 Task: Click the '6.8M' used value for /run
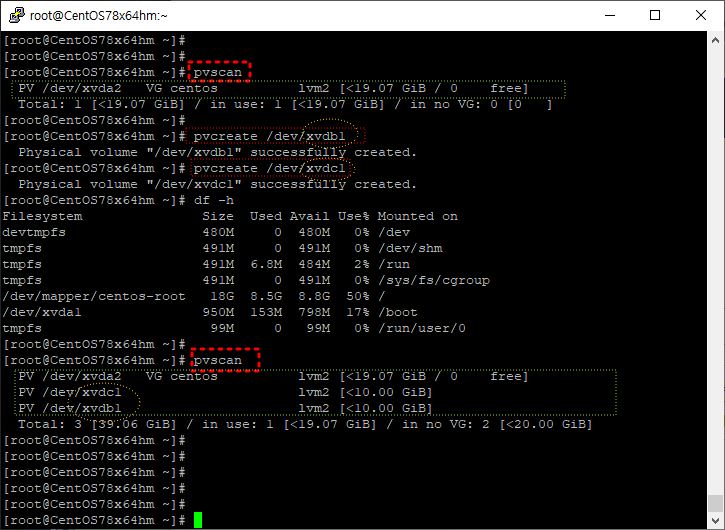pyautogui.click(x=266, y=265)
